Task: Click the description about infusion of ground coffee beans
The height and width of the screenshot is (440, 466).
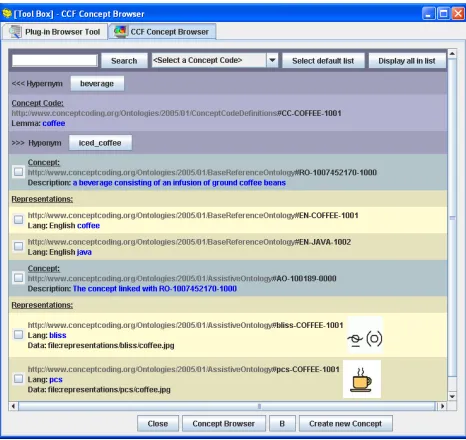Action: pos(179,183)
